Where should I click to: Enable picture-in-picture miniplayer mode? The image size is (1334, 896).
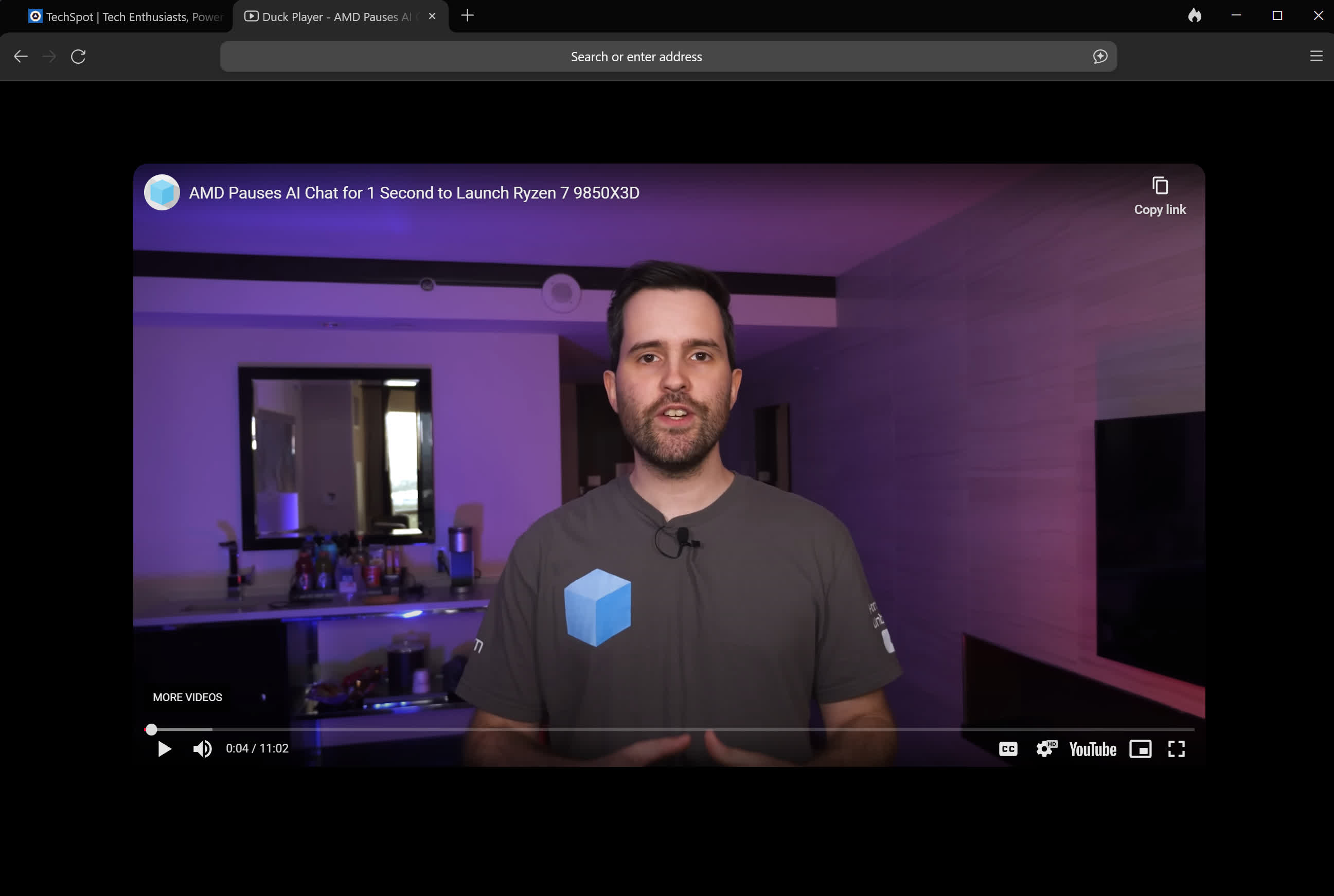point(1140,748)
